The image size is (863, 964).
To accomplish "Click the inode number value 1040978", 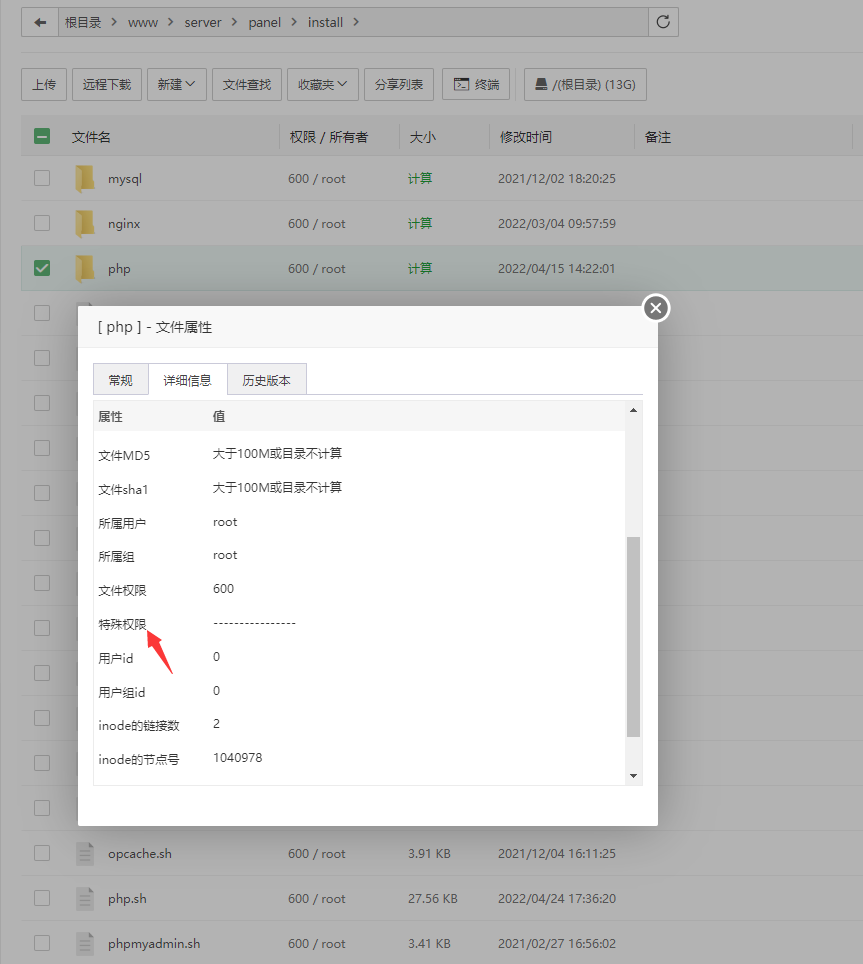I will pyautogui.click(x=238, y=757).
